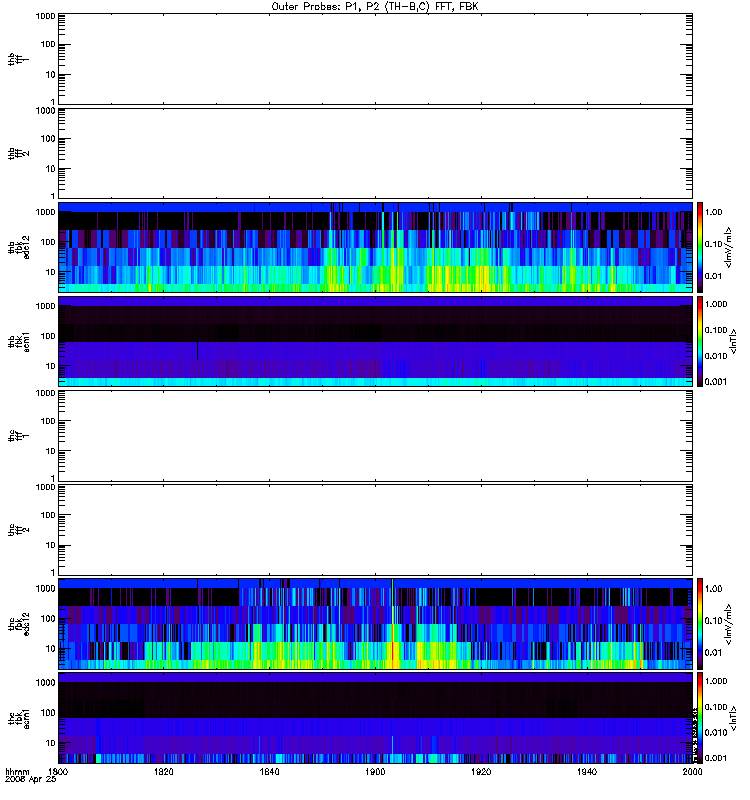Click the 1 y-axis tick of thb fff 2 panel

click(x=53, y=196)
